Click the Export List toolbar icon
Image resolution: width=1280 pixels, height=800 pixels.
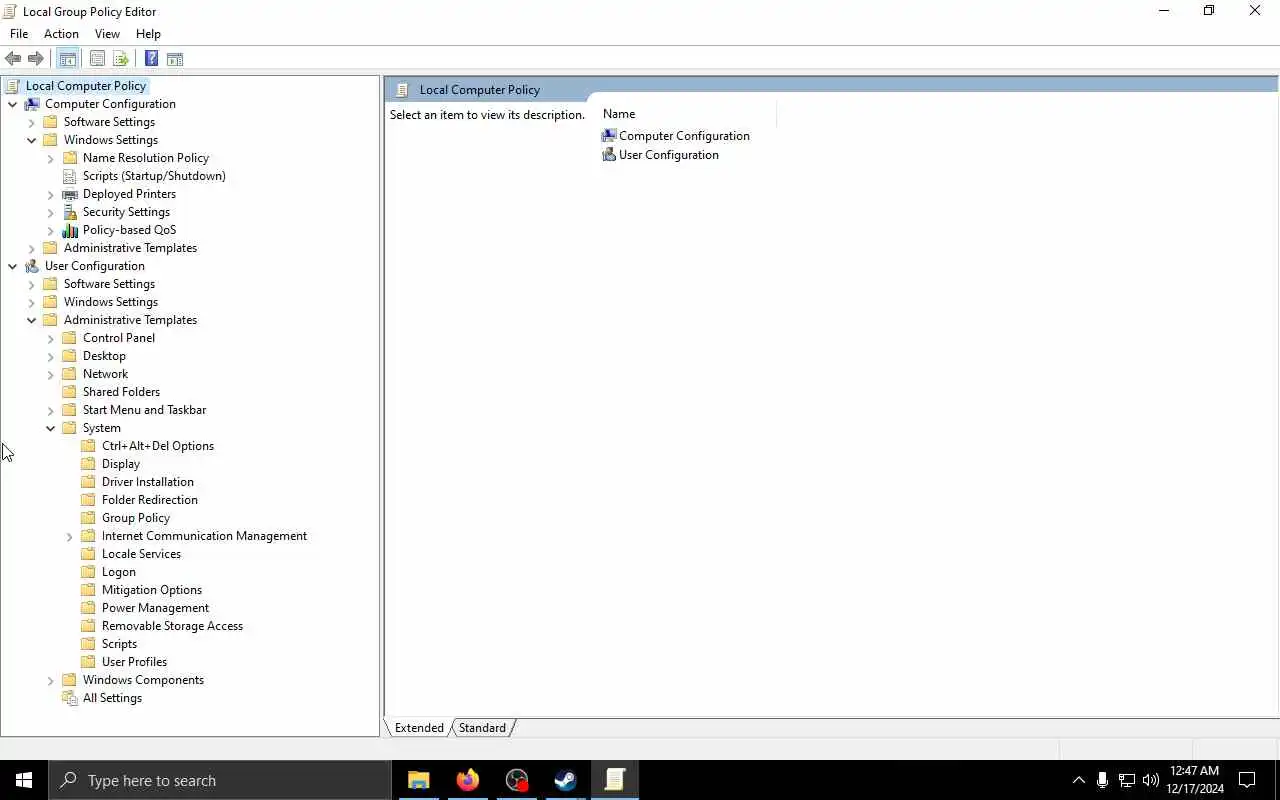tap(121, 59)
